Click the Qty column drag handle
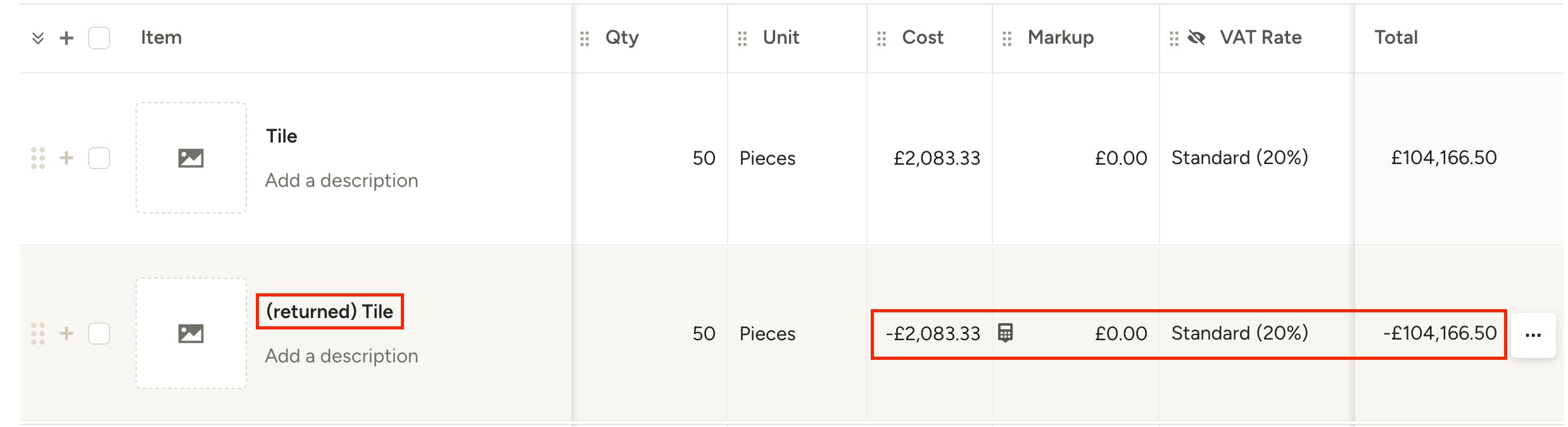 click(x=585, y=39)
